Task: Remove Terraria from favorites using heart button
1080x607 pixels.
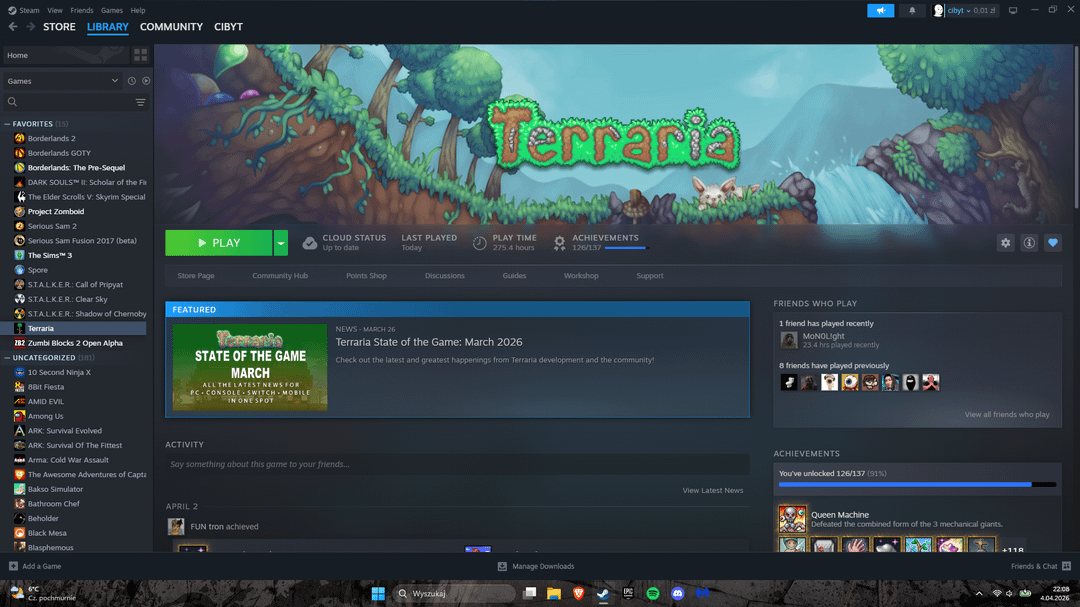Action: [x=1052, y=243]
